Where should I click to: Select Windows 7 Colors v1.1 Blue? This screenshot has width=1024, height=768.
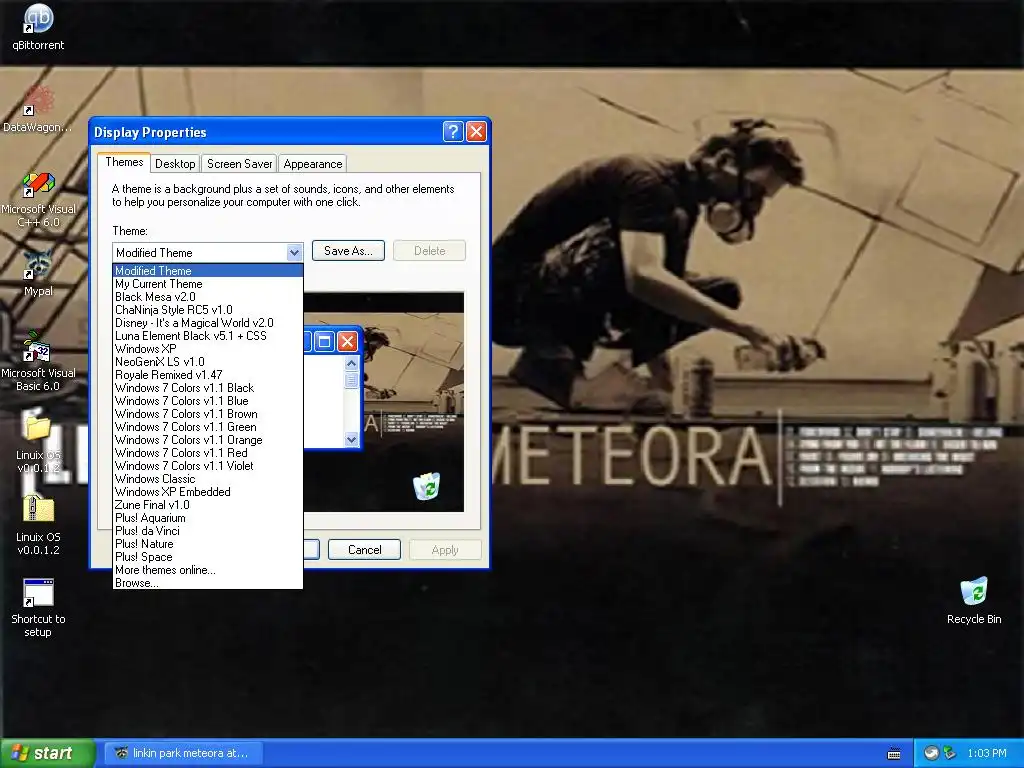(x=208, y=401)
